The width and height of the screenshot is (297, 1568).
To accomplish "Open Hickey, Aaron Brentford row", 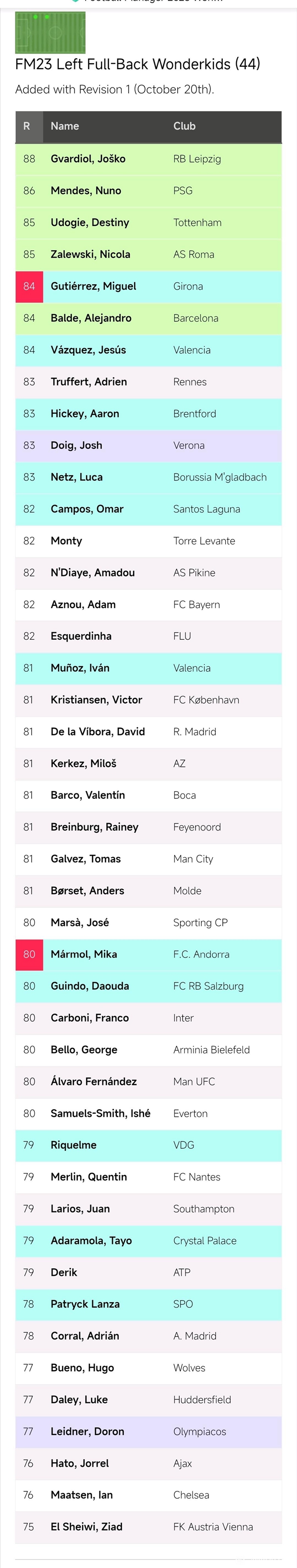I will (x=148, y=413).
